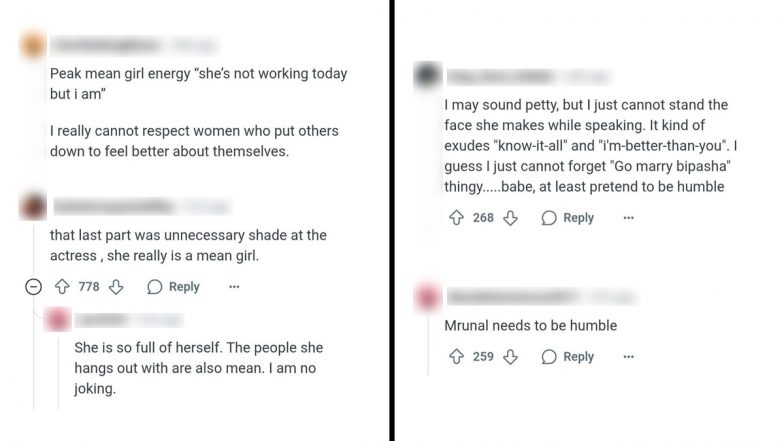
Task: Open more options on 268-vote comment
Action: tap(628, 218)
